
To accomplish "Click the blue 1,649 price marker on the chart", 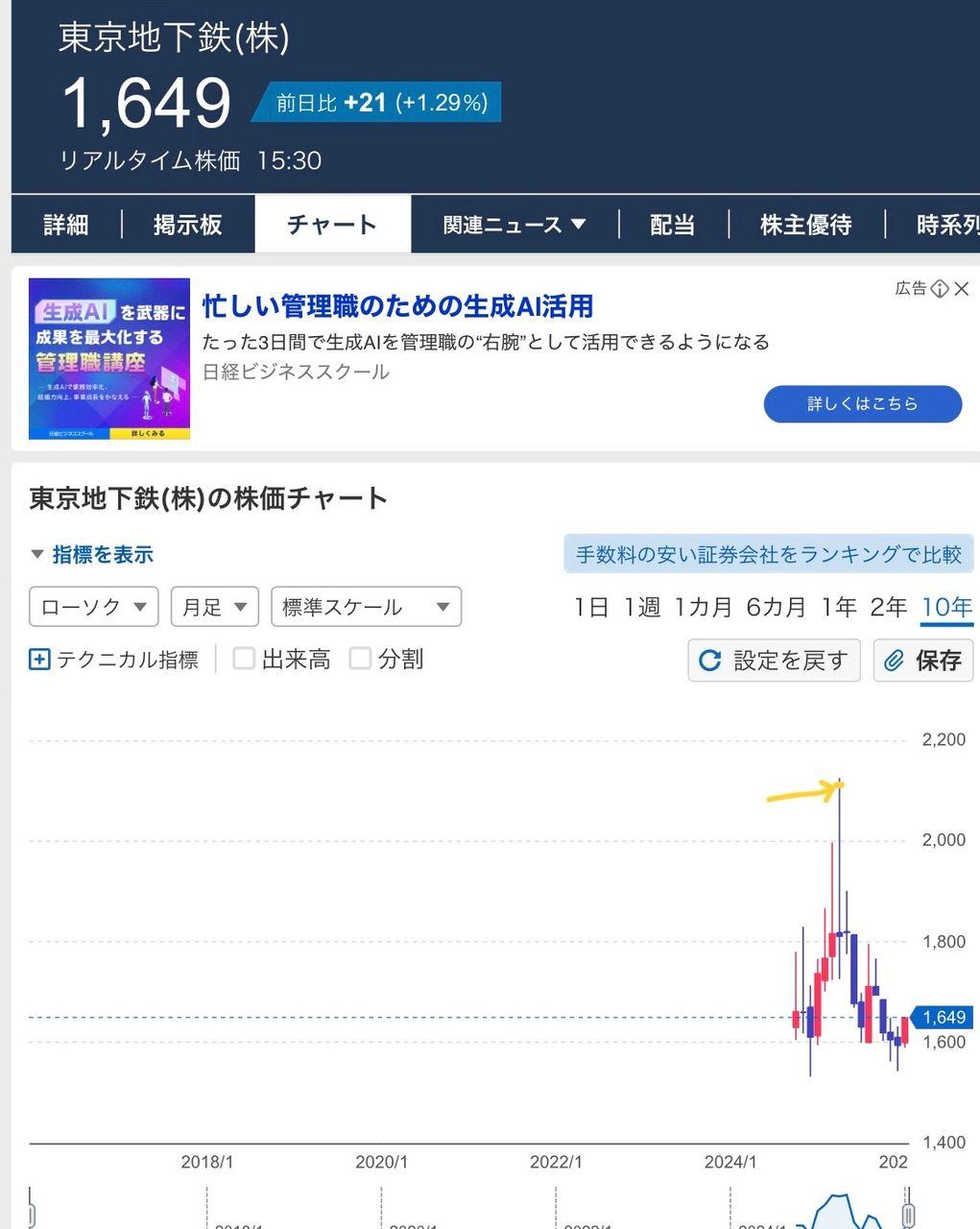I will (x=945, y=1016).
